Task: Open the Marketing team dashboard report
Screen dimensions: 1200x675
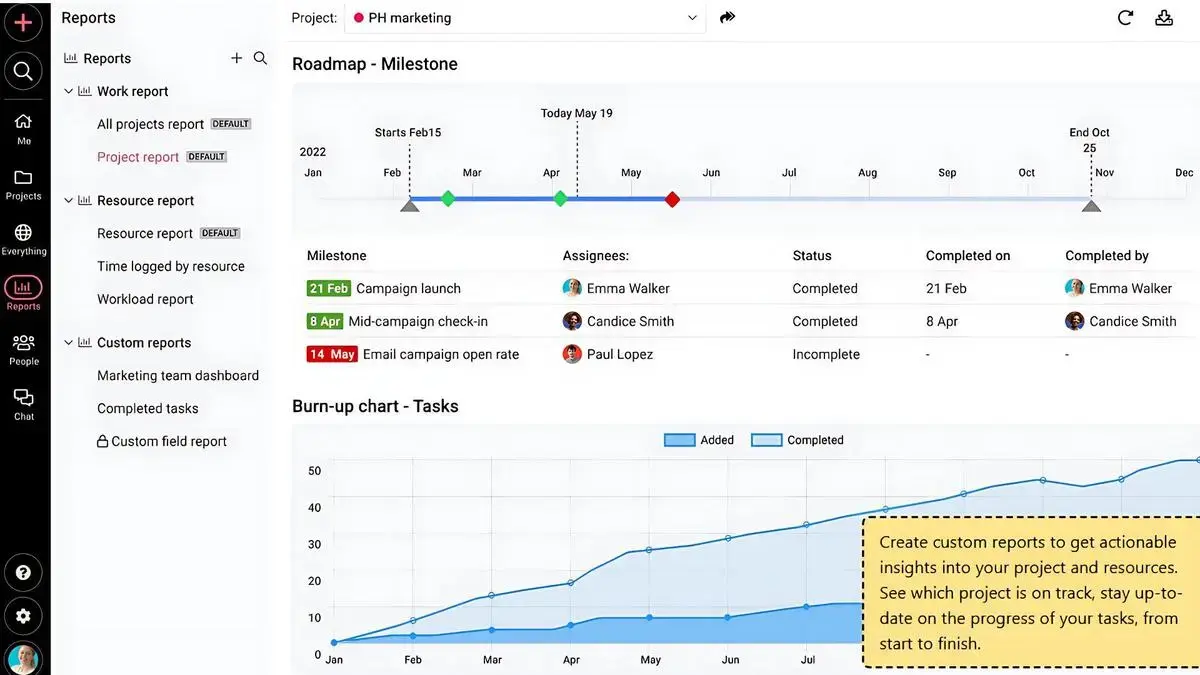Action: coord(177,376)
